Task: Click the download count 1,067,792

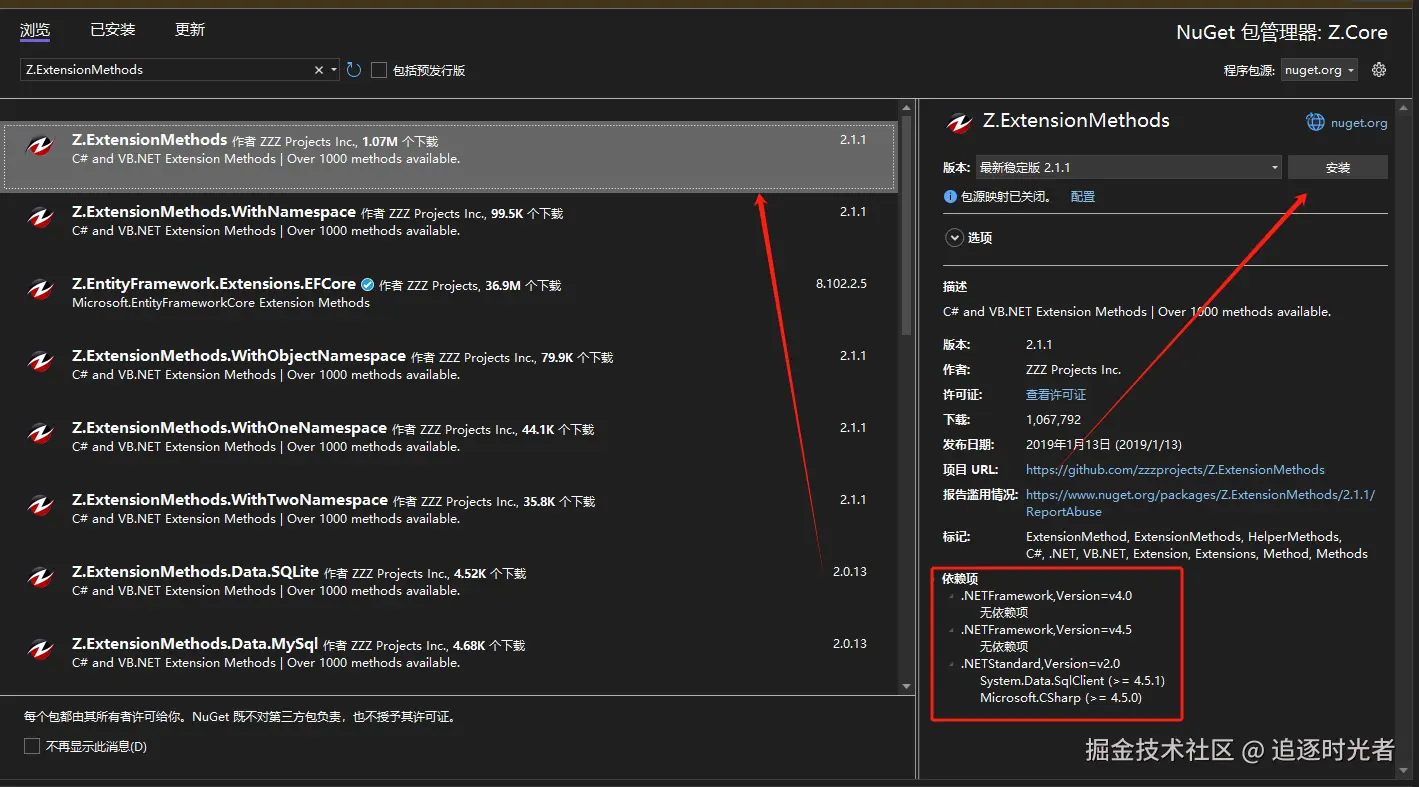Action: pos(1053,420)
